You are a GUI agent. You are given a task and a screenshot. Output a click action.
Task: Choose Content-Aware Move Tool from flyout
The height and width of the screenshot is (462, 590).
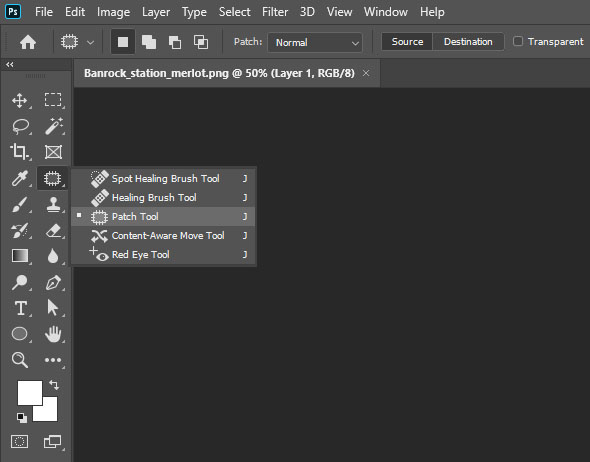click(x=163, y=236)
